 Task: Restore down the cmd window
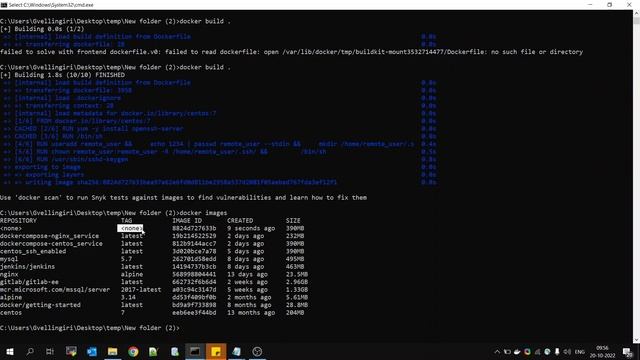tap(609, 5)
